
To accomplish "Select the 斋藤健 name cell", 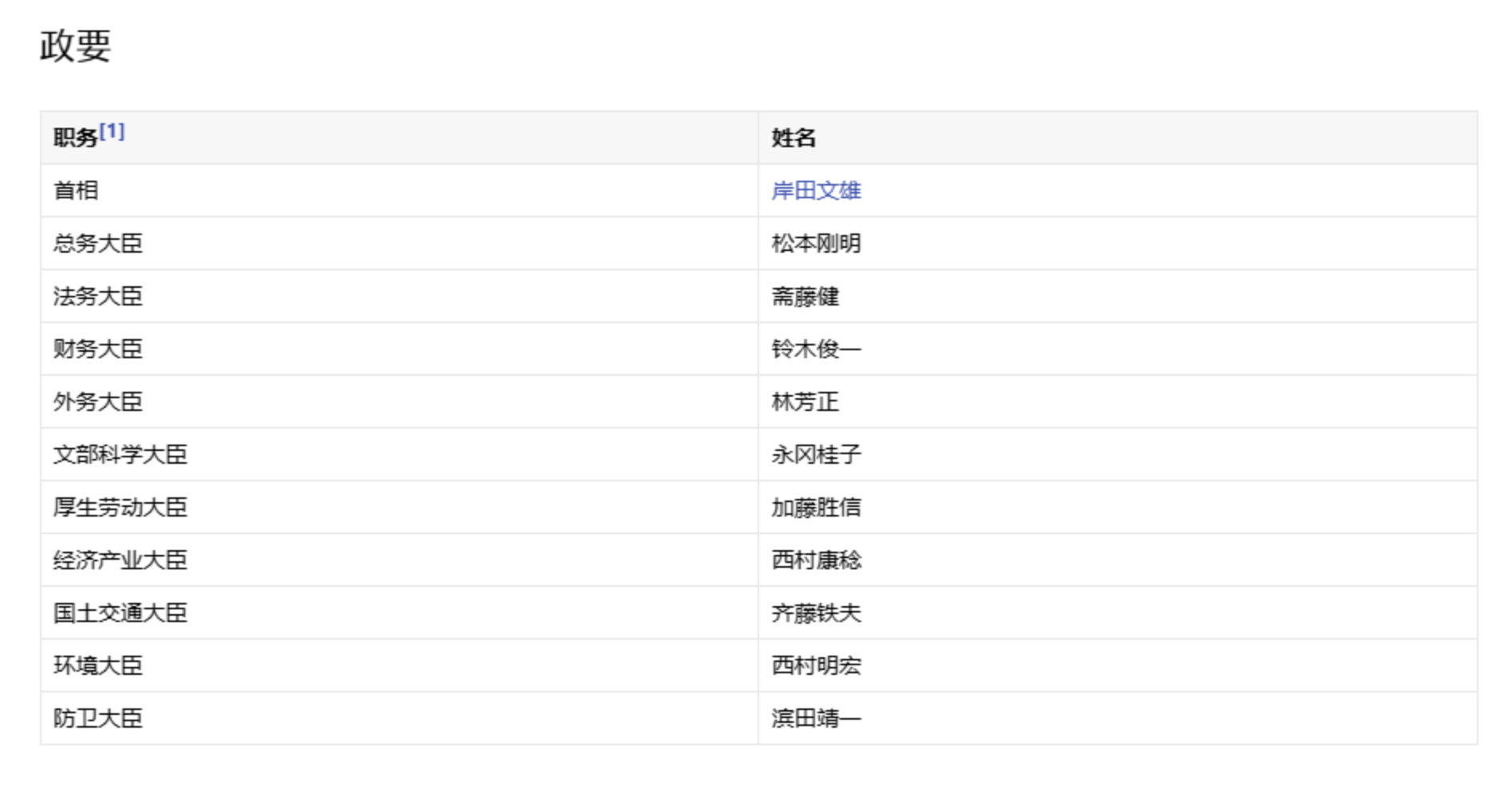I will [x=1118, y=296].
